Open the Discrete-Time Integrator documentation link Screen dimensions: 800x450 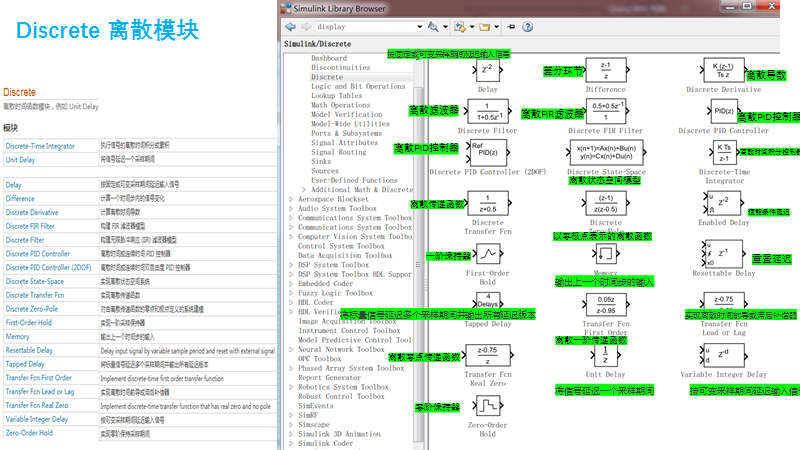[40, 146]
